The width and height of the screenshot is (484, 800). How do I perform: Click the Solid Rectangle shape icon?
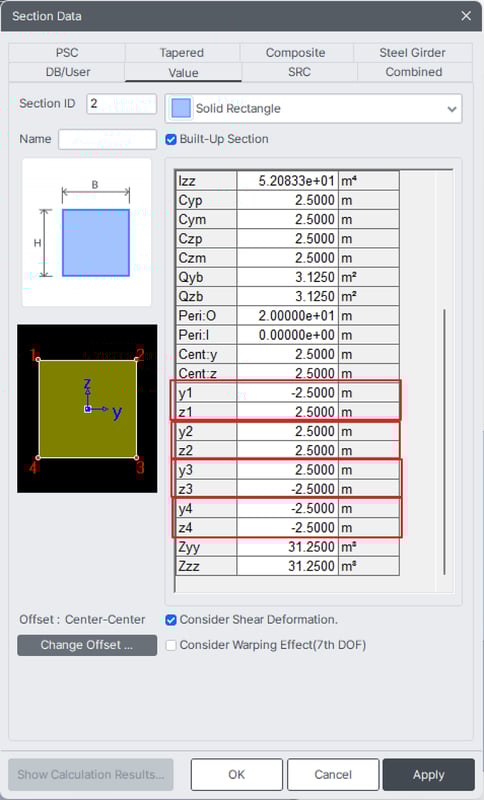coord(181,109)
